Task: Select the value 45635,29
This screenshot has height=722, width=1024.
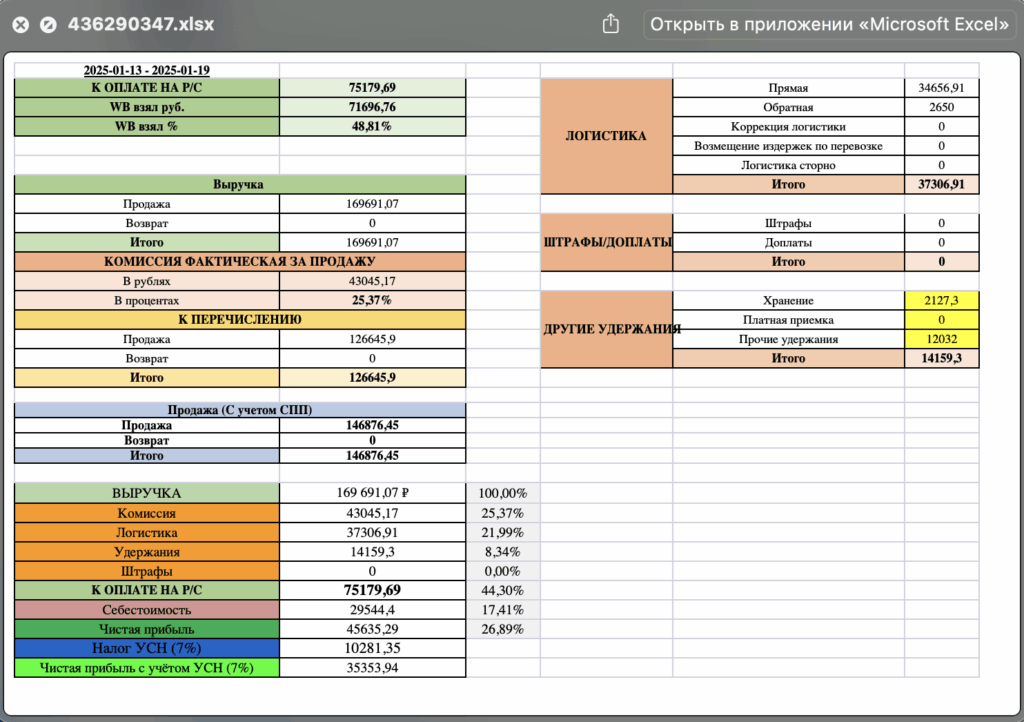Action: click(372, 629)
